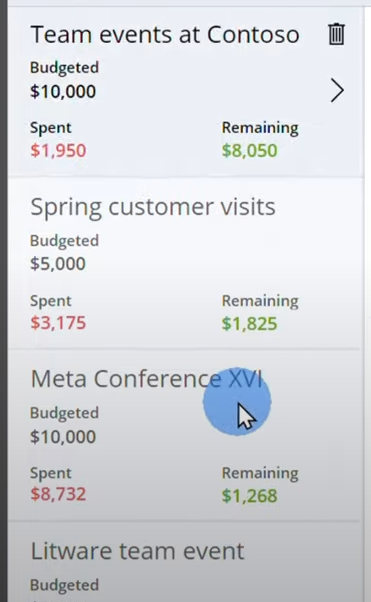Viewport: 371px width, 602px height.
Task: Click the $5,000 budgeted amount
Action: click(x=58, y=264)
